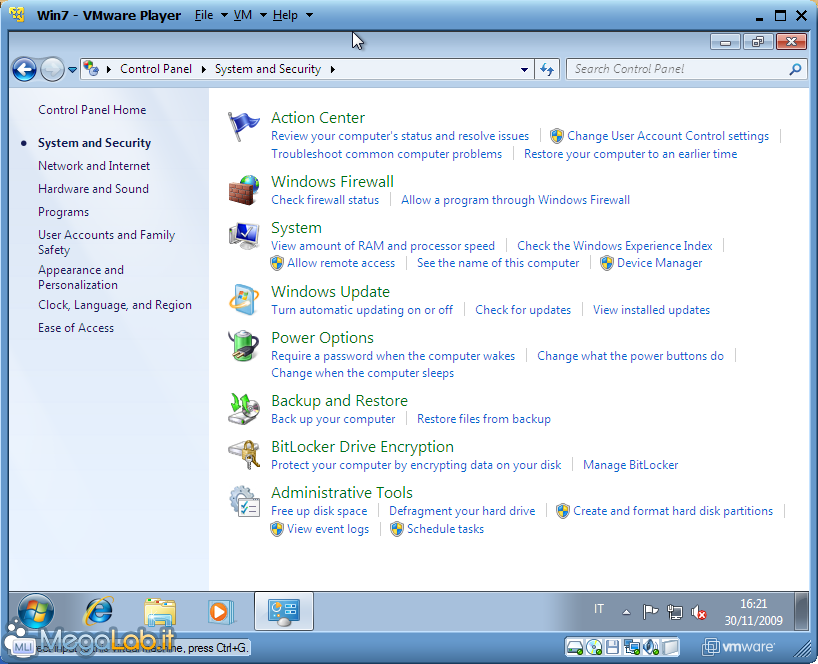Click the refresh button next to the address bar

(x=547, y=69)
